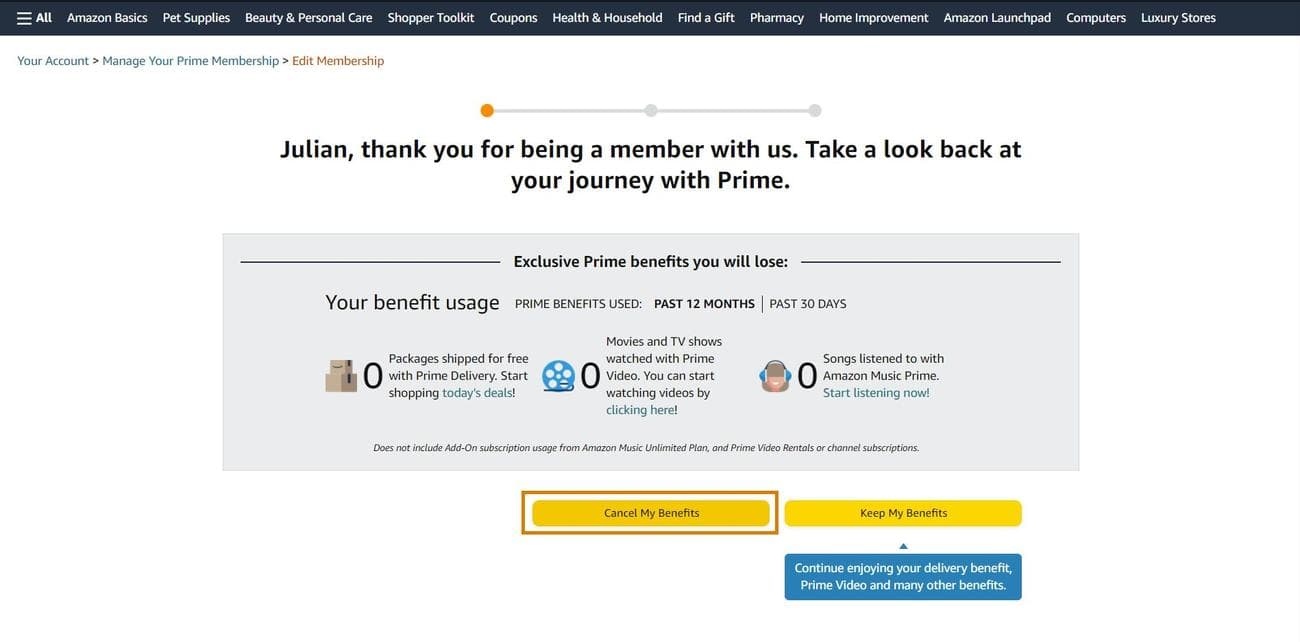Open the Pharmacy navigation item

777,17
